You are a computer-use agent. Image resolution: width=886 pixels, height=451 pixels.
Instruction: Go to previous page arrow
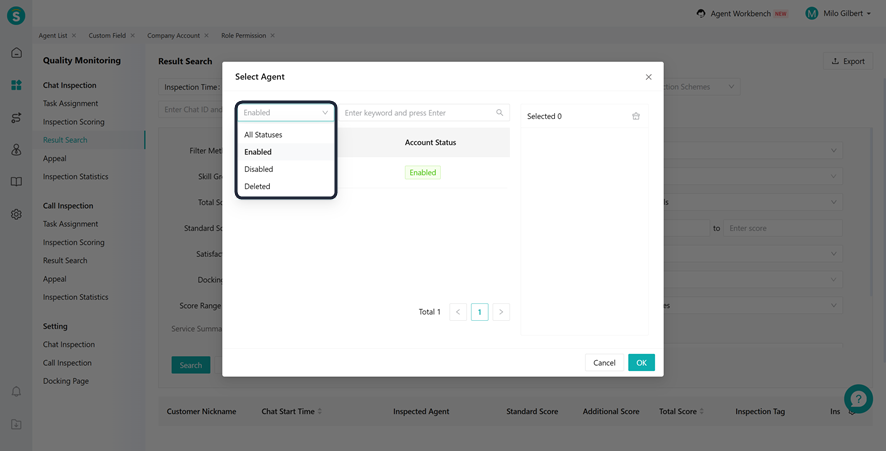point(458,312)
